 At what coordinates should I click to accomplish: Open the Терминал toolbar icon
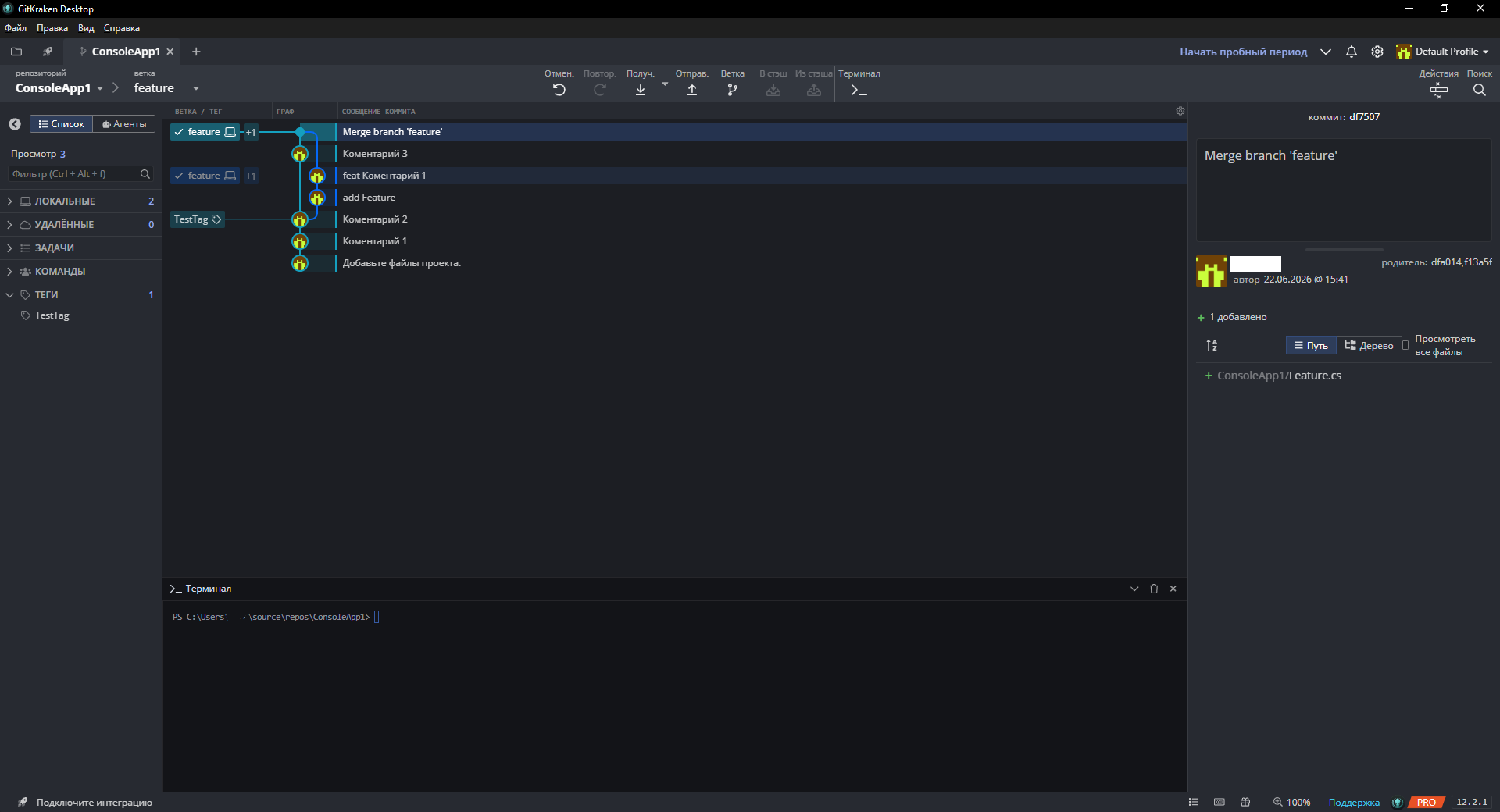(x=859, y=90)
